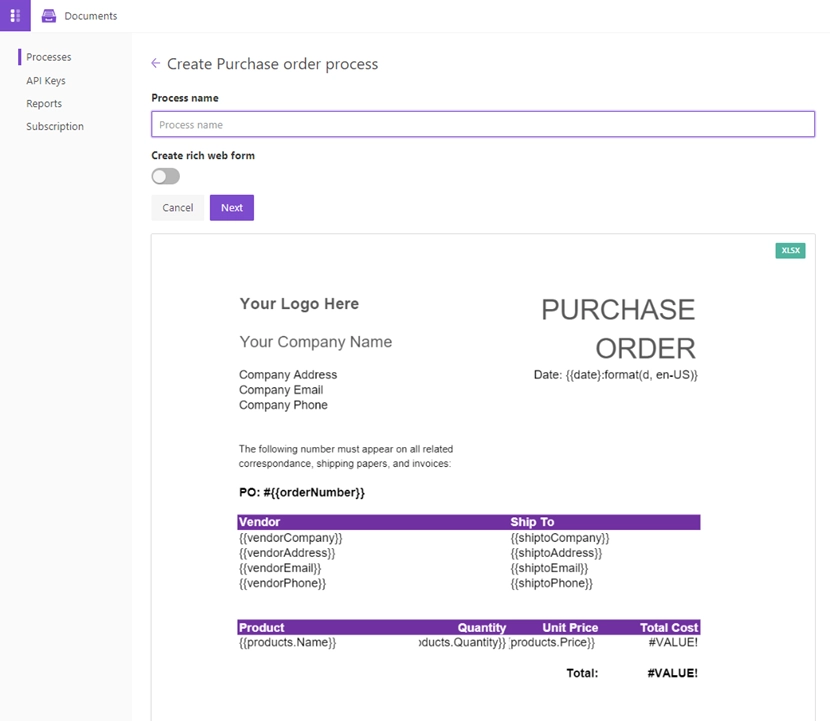Viewport: 830px width, 721px height.
Task: Click the PURCHASE ORDER heading in the preview
Action: (x=618, y=329)
